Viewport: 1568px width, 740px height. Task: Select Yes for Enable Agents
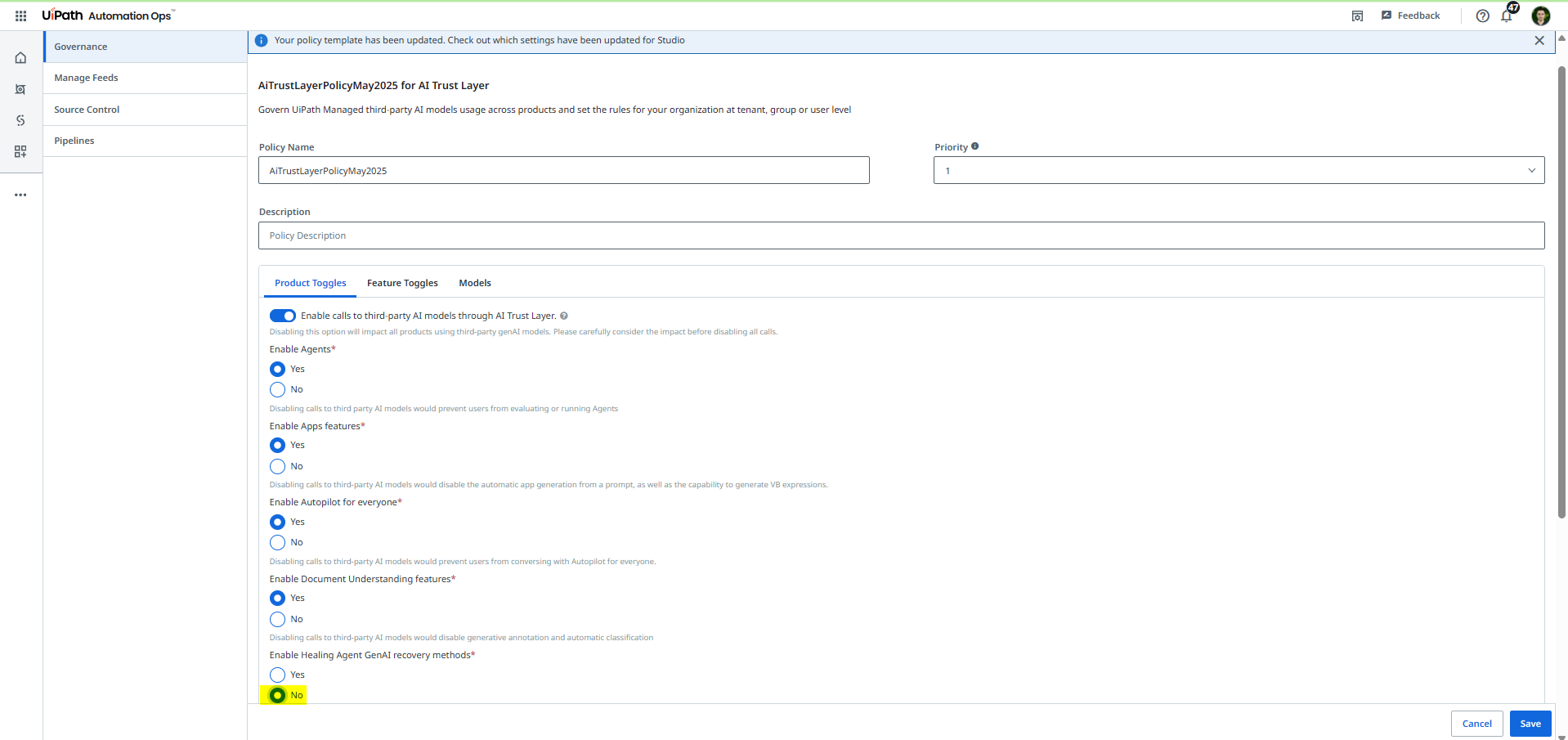click(278, 369)
